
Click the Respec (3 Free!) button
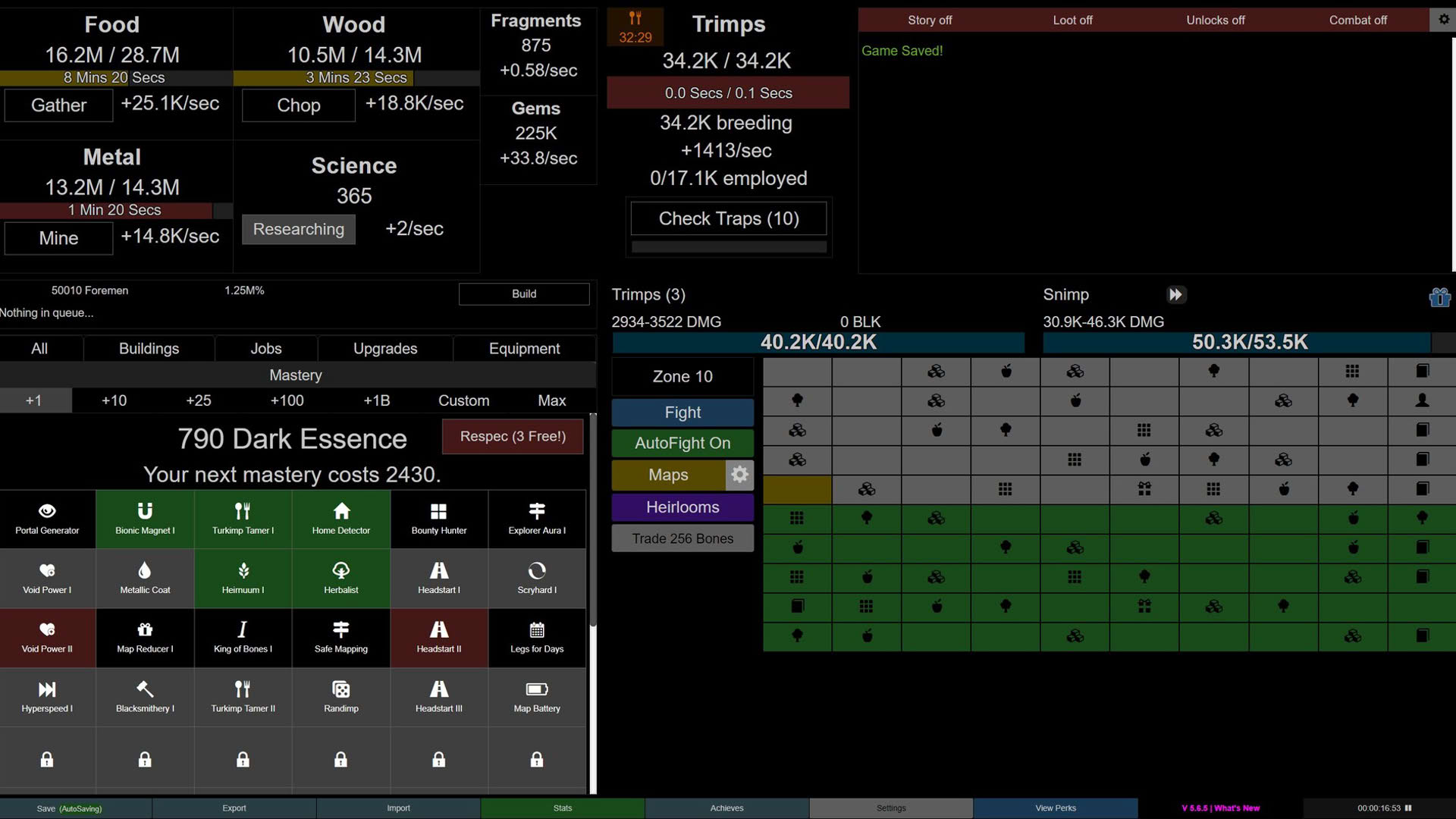(513, 436)
